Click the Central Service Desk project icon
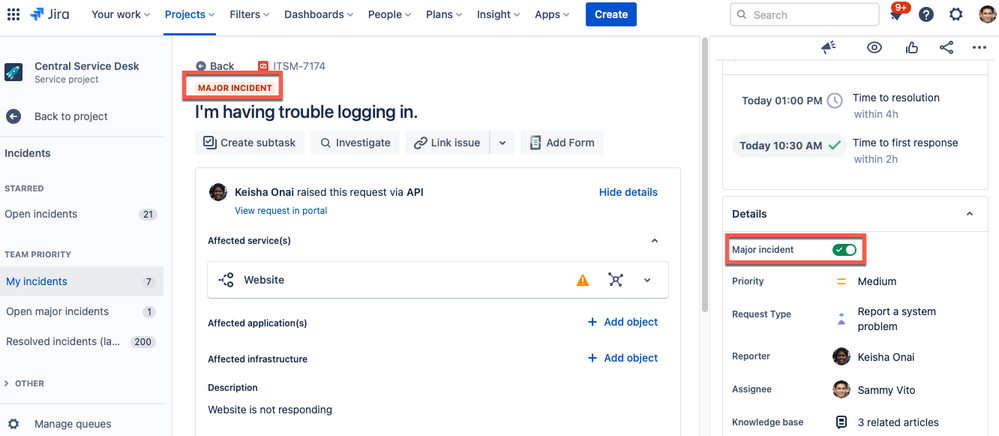 (13, 72)
